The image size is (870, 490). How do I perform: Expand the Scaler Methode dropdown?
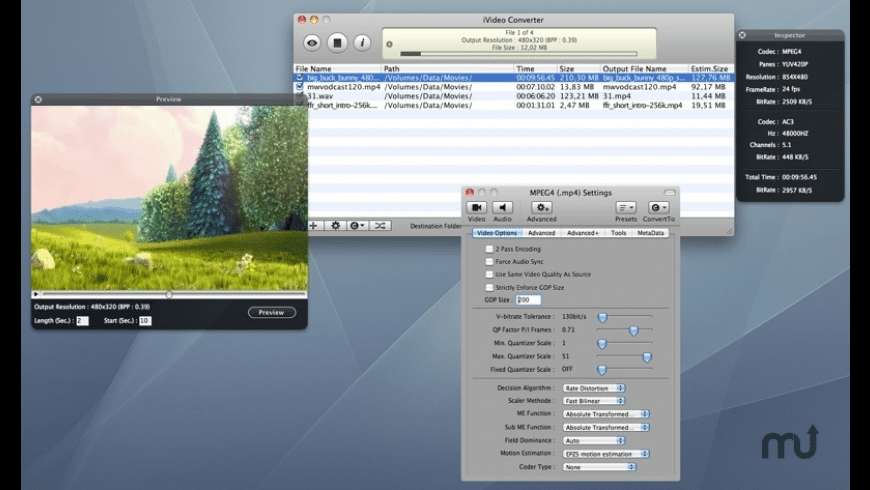pyautogui.click(x=594, y=401)
